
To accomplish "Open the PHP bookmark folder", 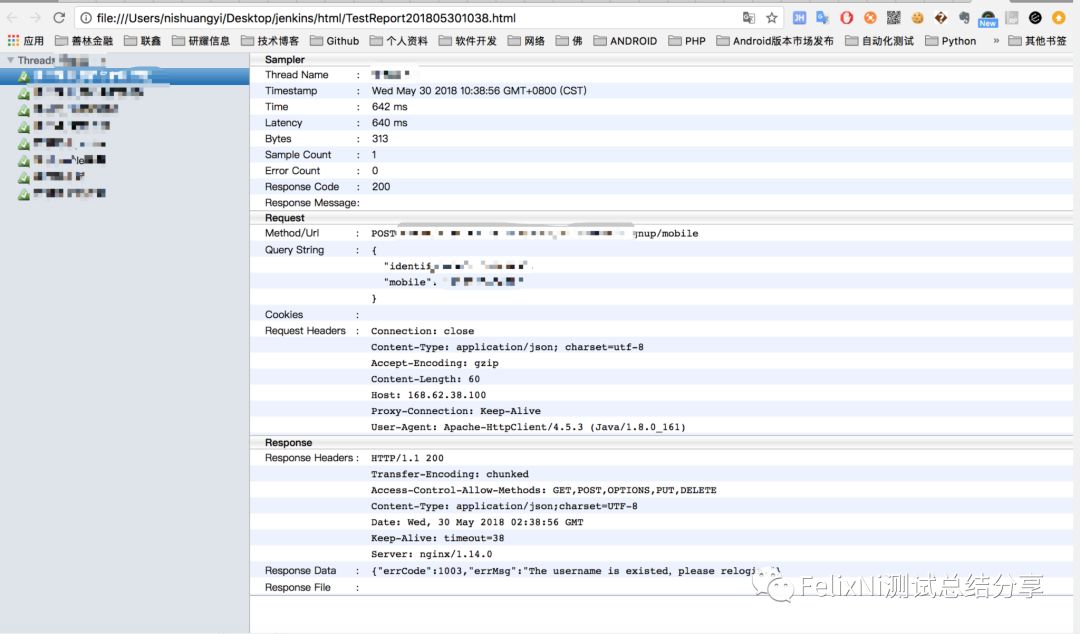I will click(x=687, y=41).
